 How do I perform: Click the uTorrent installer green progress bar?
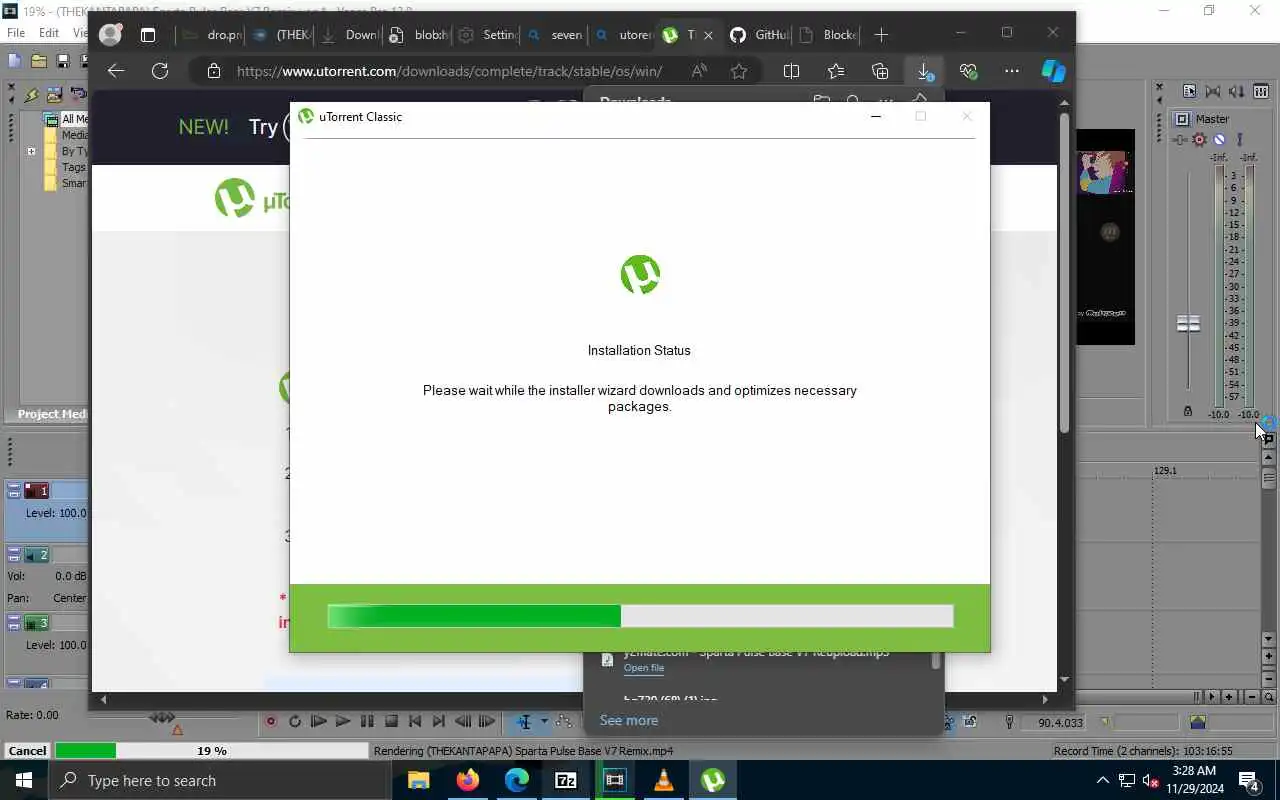tap(640, 616)
